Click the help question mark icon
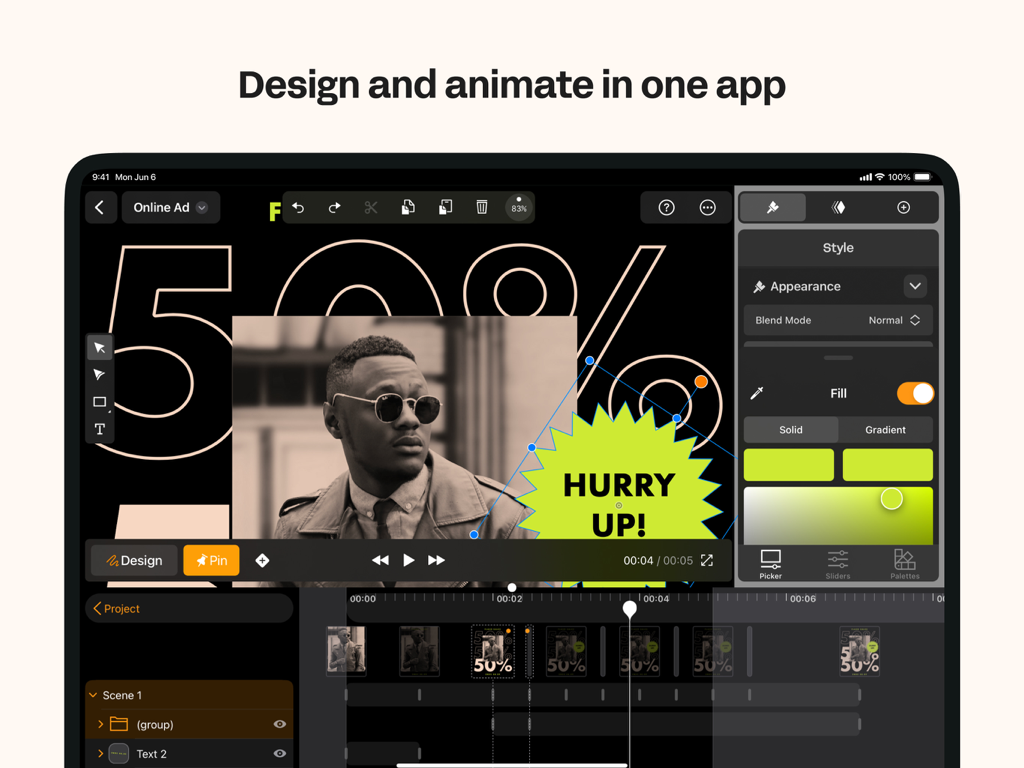This screenshot has height=768, width=1024. pos(665,207)
